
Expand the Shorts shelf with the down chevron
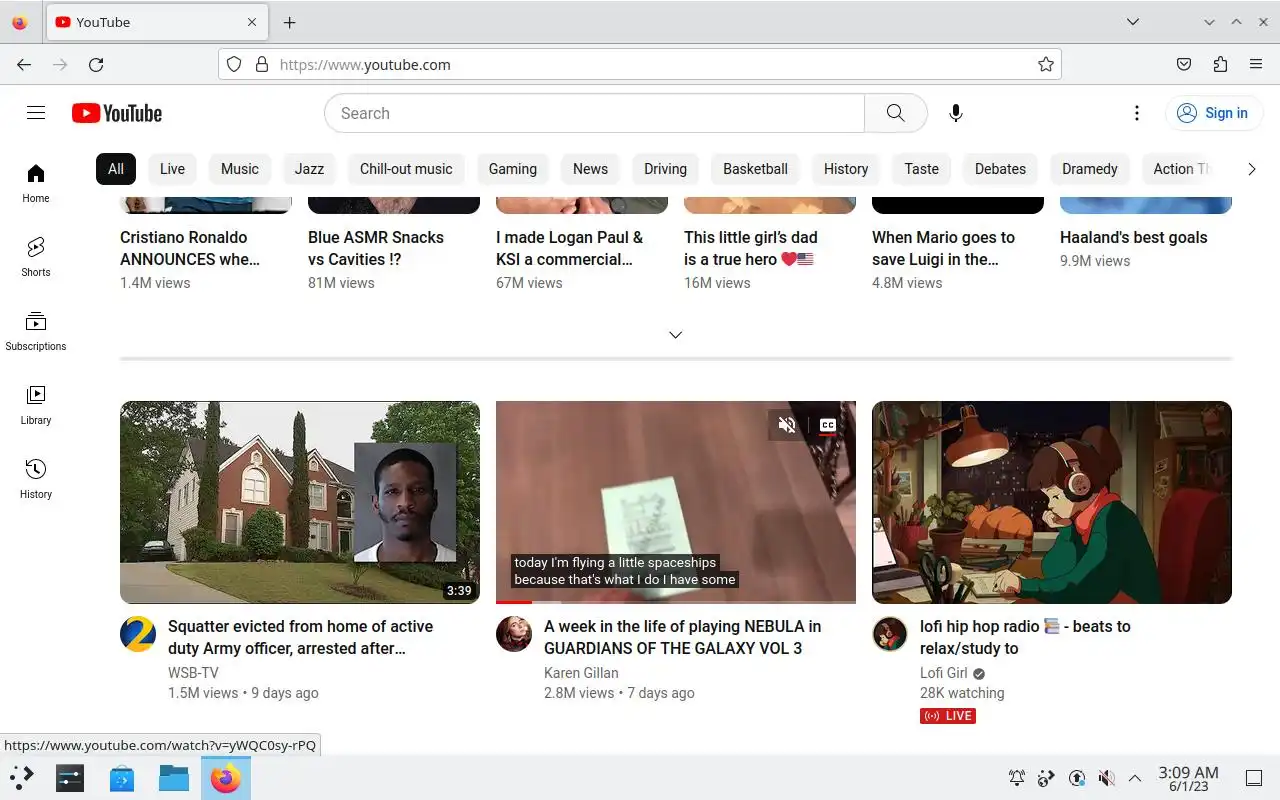coord(676,335)
